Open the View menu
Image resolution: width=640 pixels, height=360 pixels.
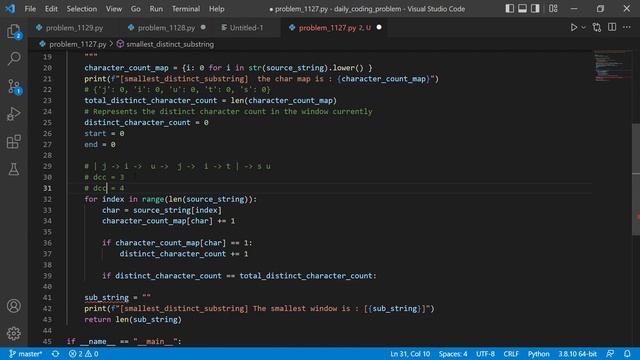pos(113,9)
